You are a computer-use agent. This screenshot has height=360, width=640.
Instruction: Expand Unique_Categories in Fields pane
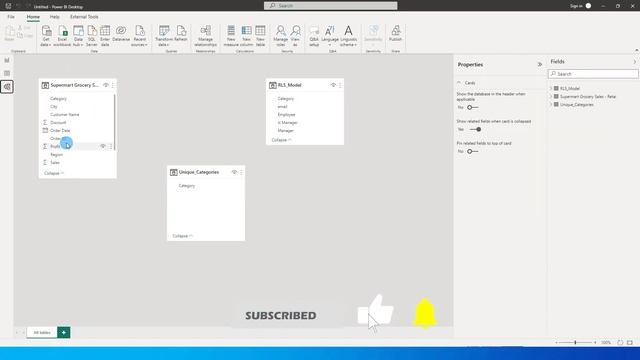(x=551, y=104)
